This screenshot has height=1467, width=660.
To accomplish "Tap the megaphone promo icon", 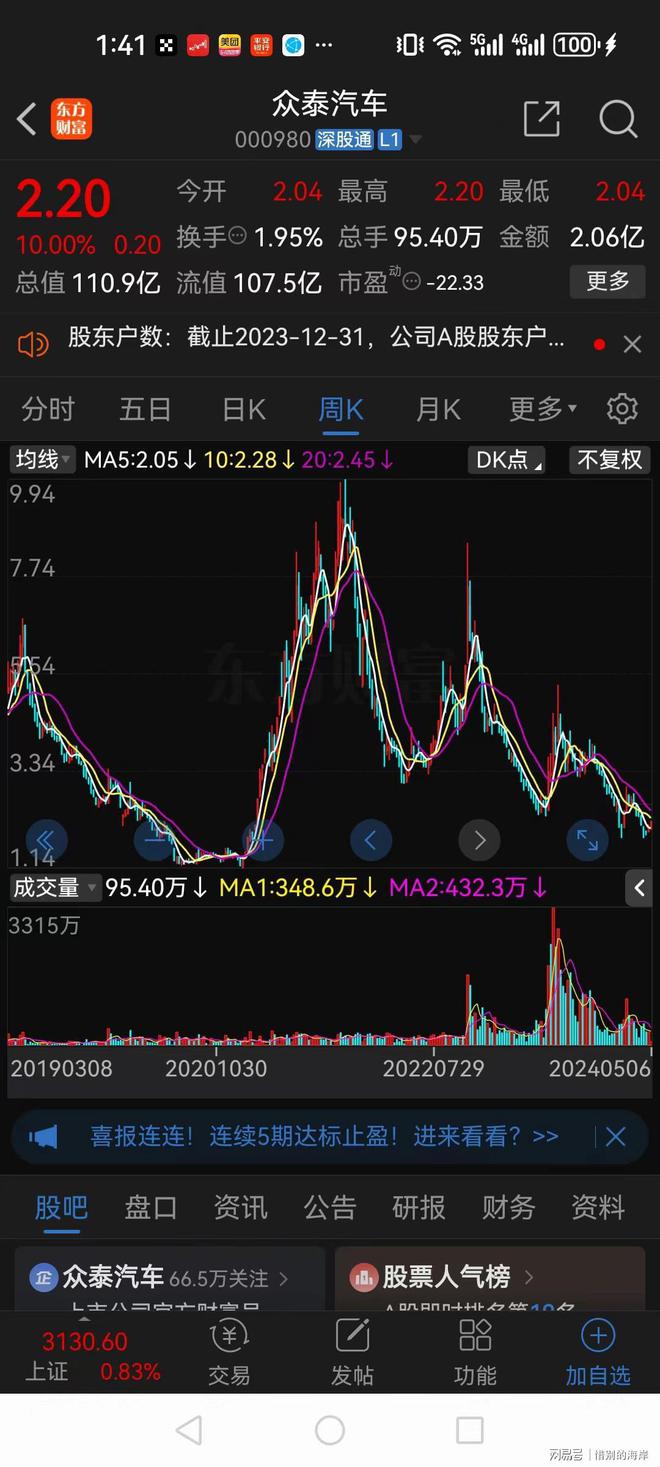I will tap(43, 1136).
